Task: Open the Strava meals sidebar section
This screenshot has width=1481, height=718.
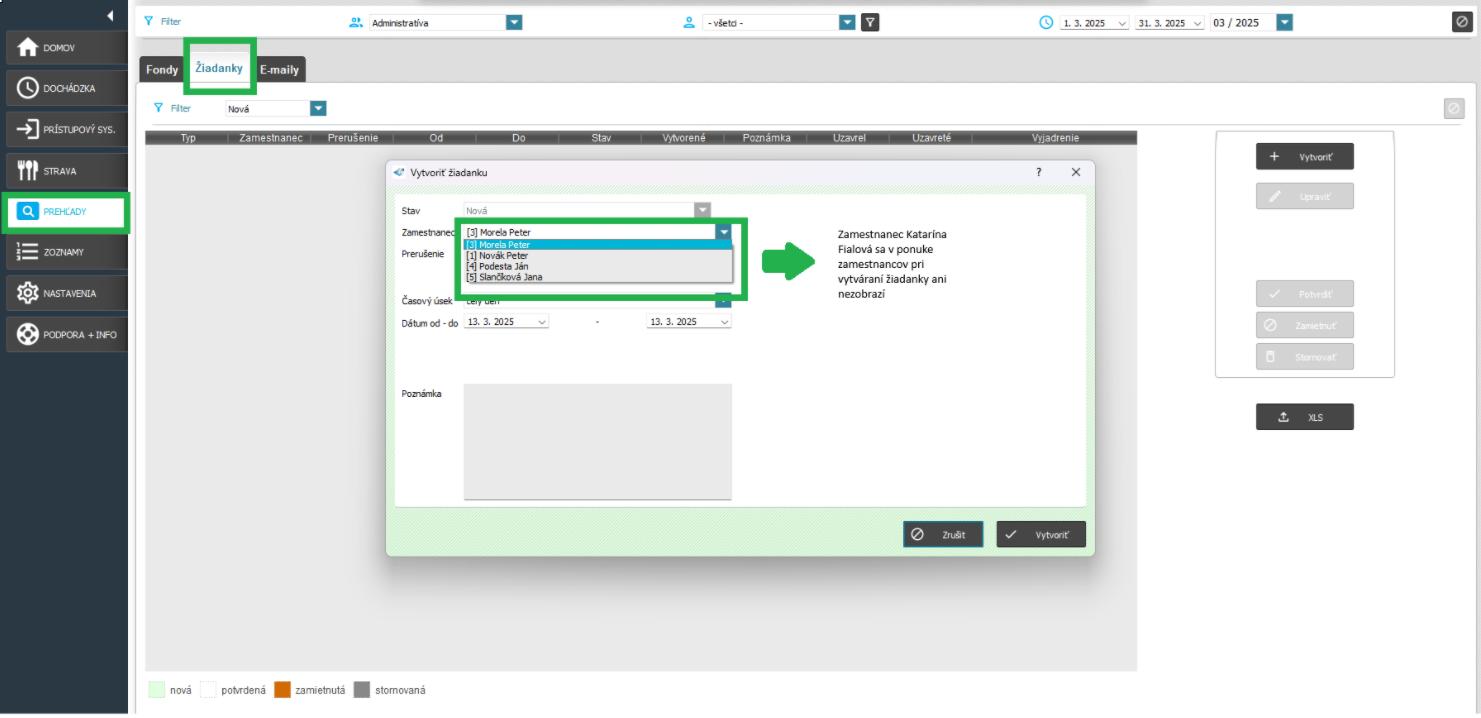Action: (x=66, y=171)
